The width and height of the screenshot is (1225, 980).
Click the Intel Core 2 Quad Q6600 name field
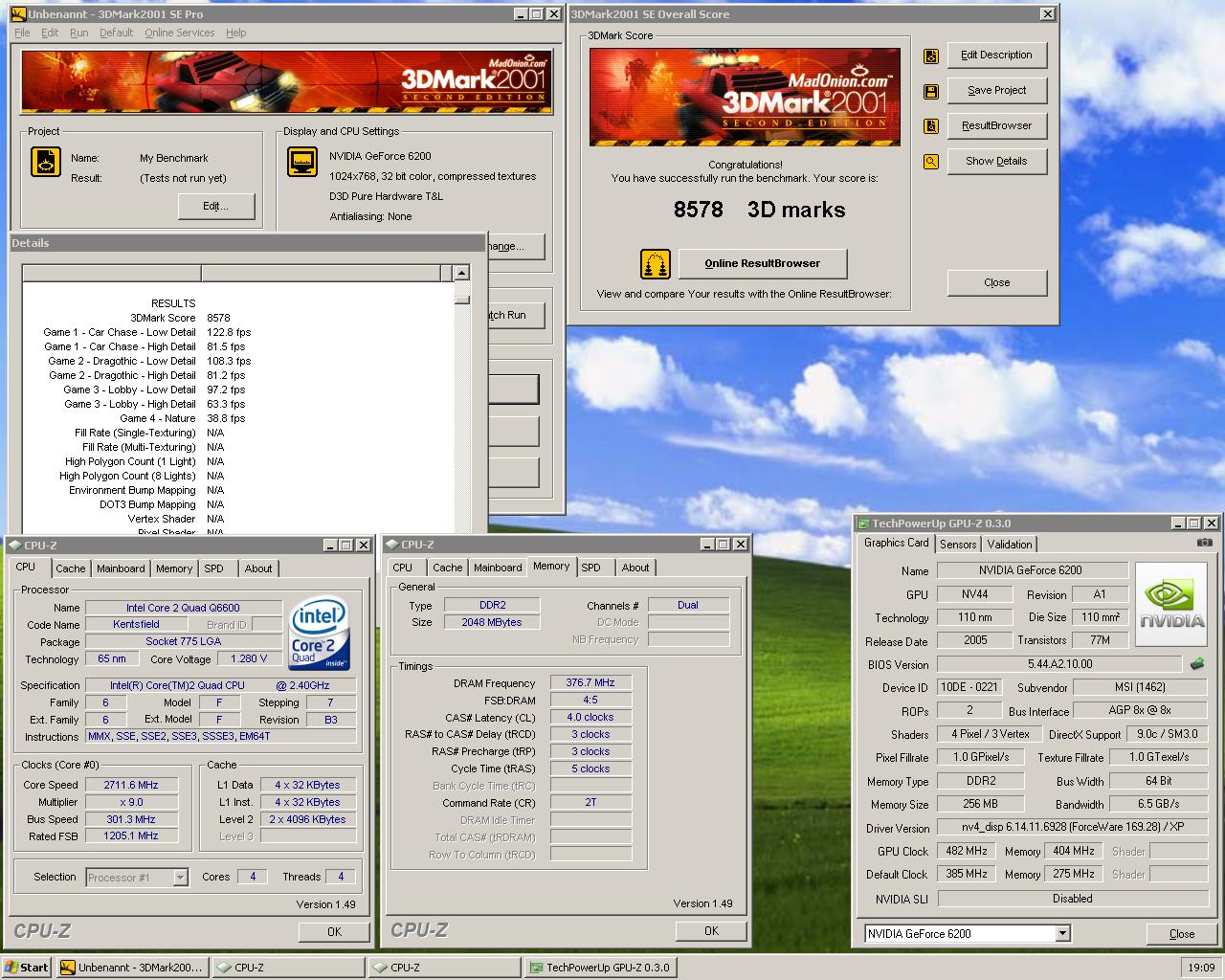(x=184, y=608)
